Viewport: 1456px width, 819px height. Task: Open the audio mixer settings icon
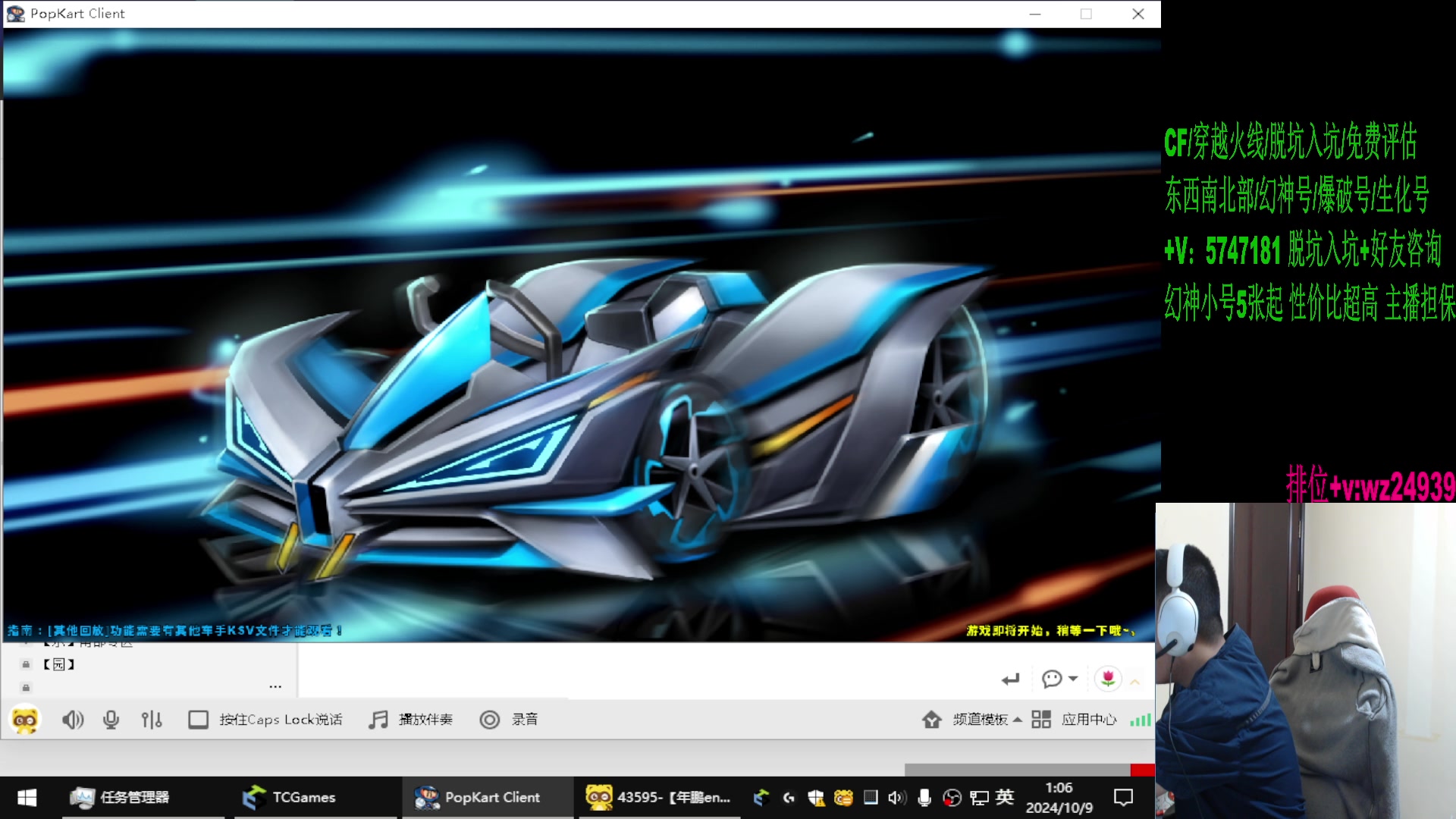click(152, 719)
